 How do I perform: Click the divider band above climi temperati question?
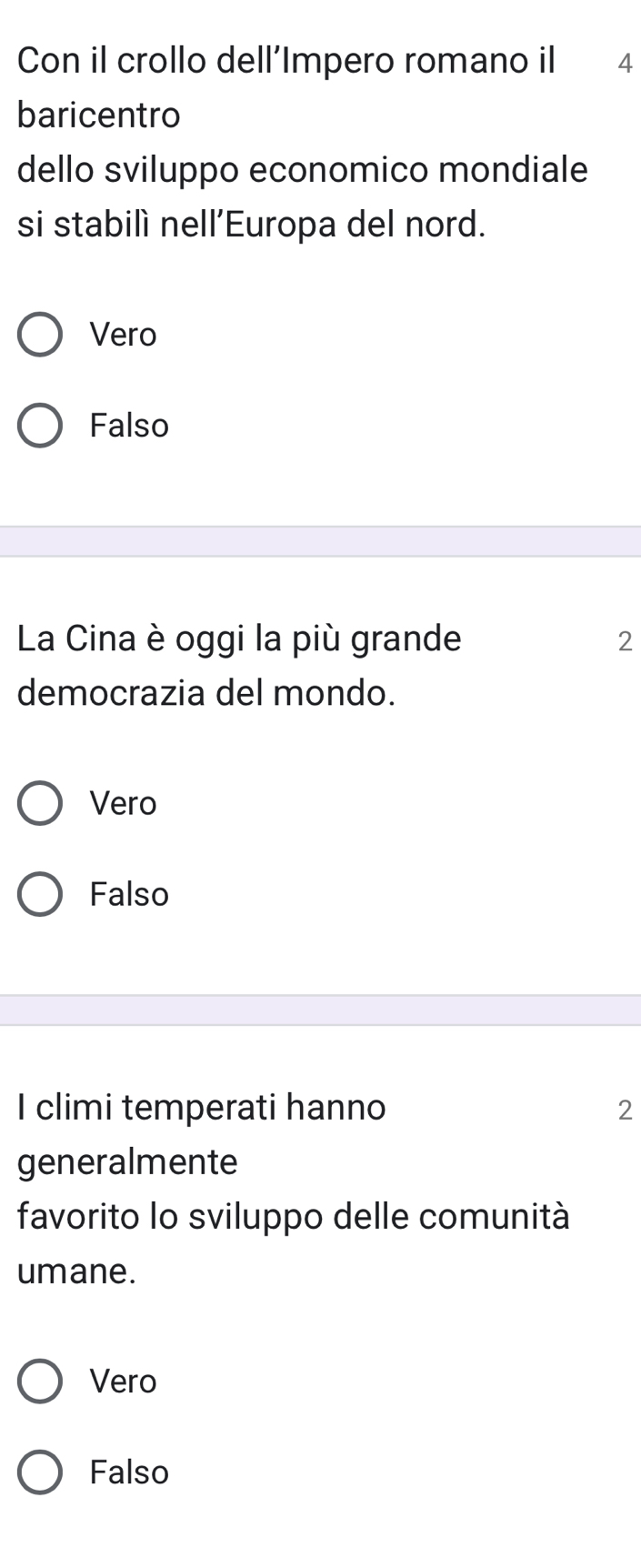point(320,1010)
